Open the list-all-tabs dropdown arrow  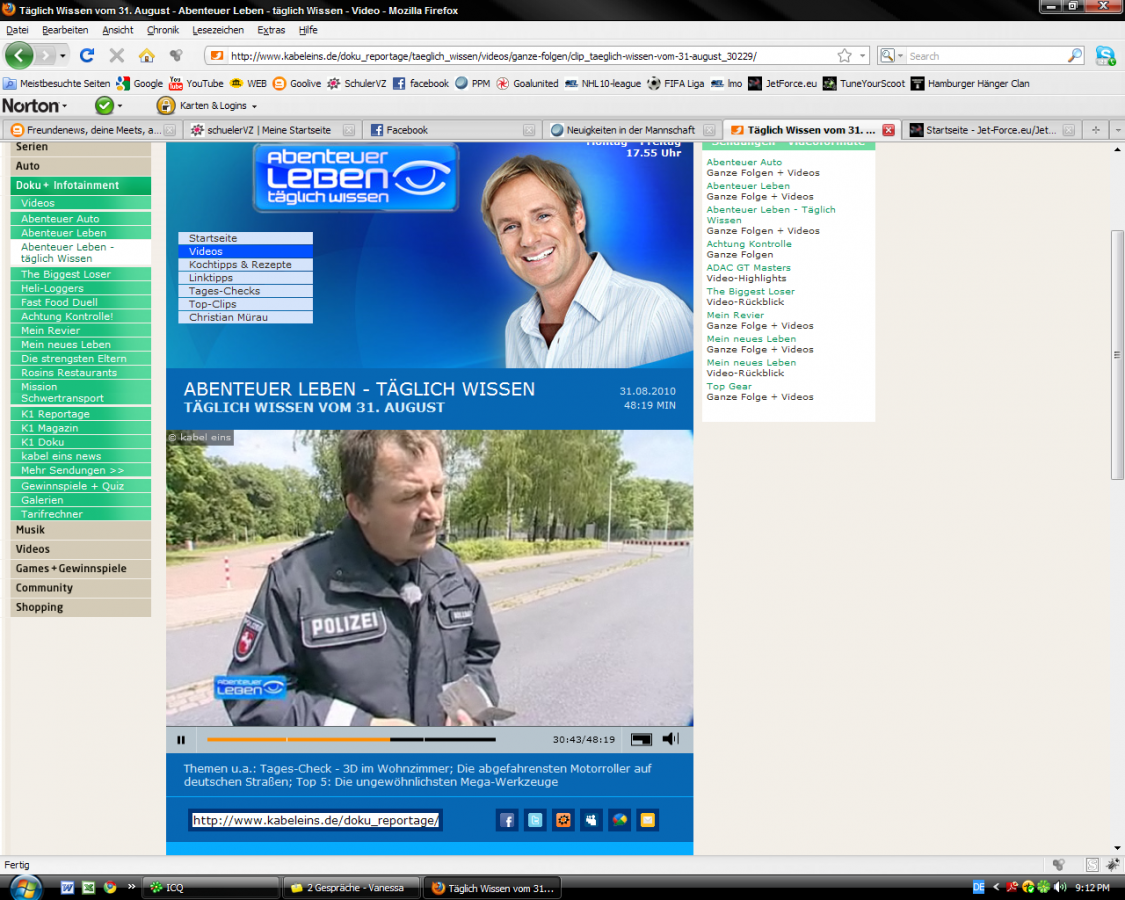[x=1118, y=130]
